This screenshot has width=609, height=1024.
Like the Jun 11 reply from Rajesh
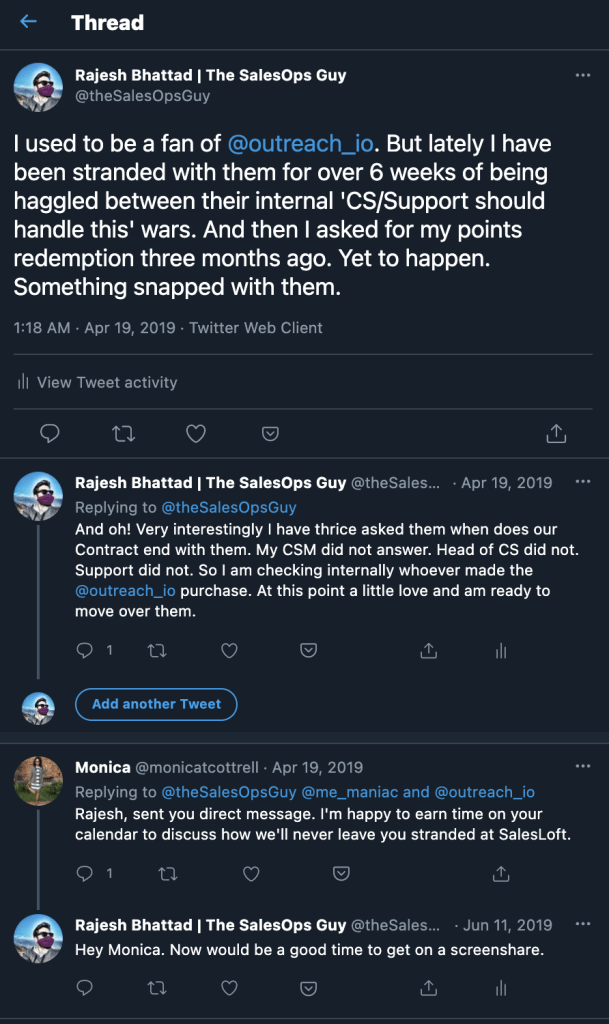[x=229, y=988]
